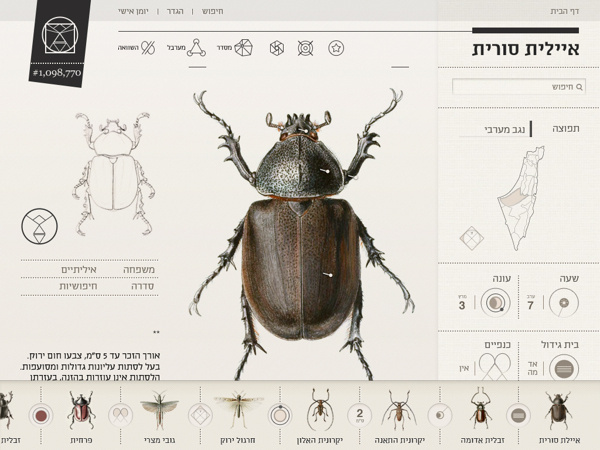Screen dimensions: 600x450
Task: Click the red circle icon in the bottom strip
Action: (41, 415)
